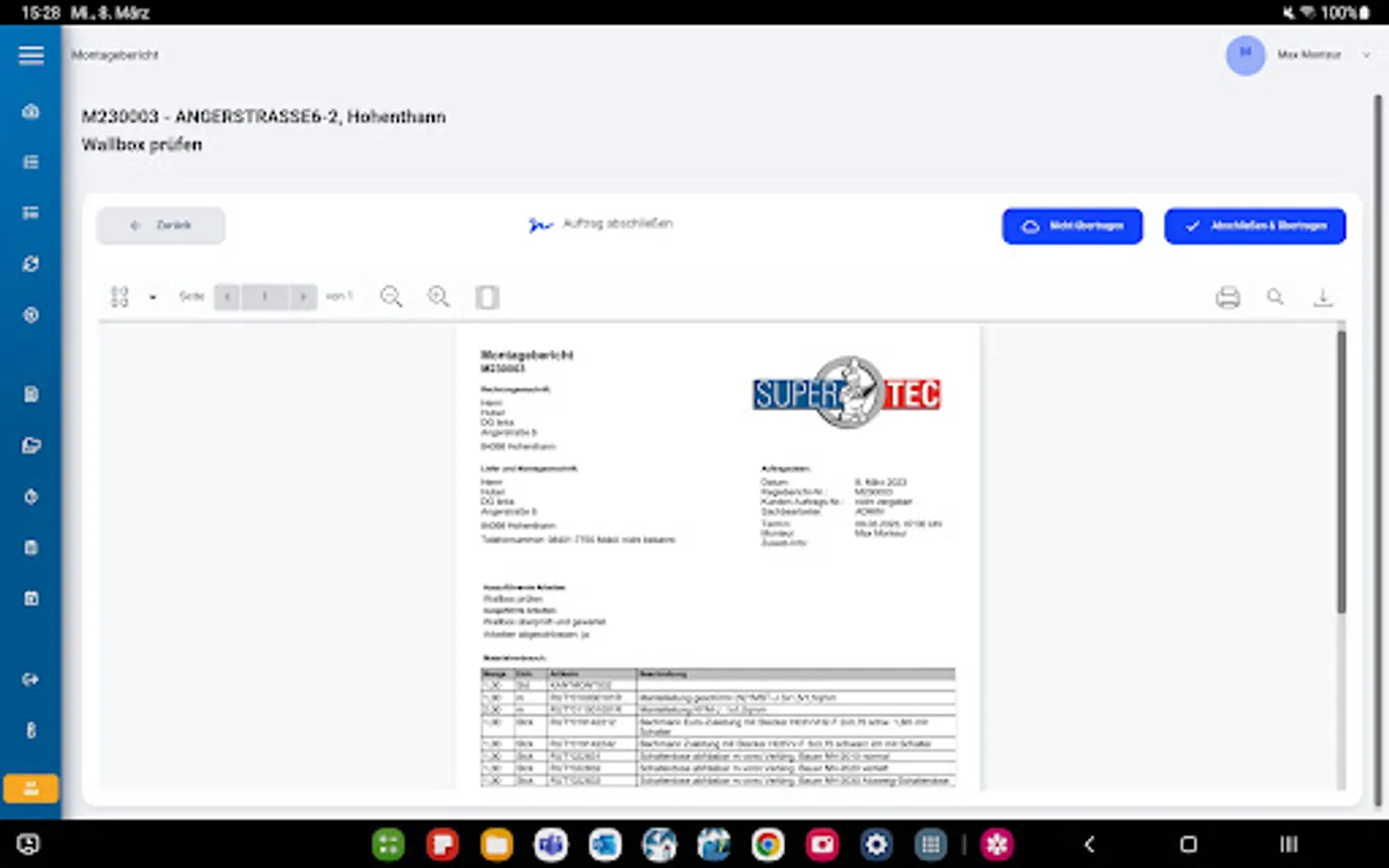Zoom out of the PDF
The image size is (1389, 868).
391,297
